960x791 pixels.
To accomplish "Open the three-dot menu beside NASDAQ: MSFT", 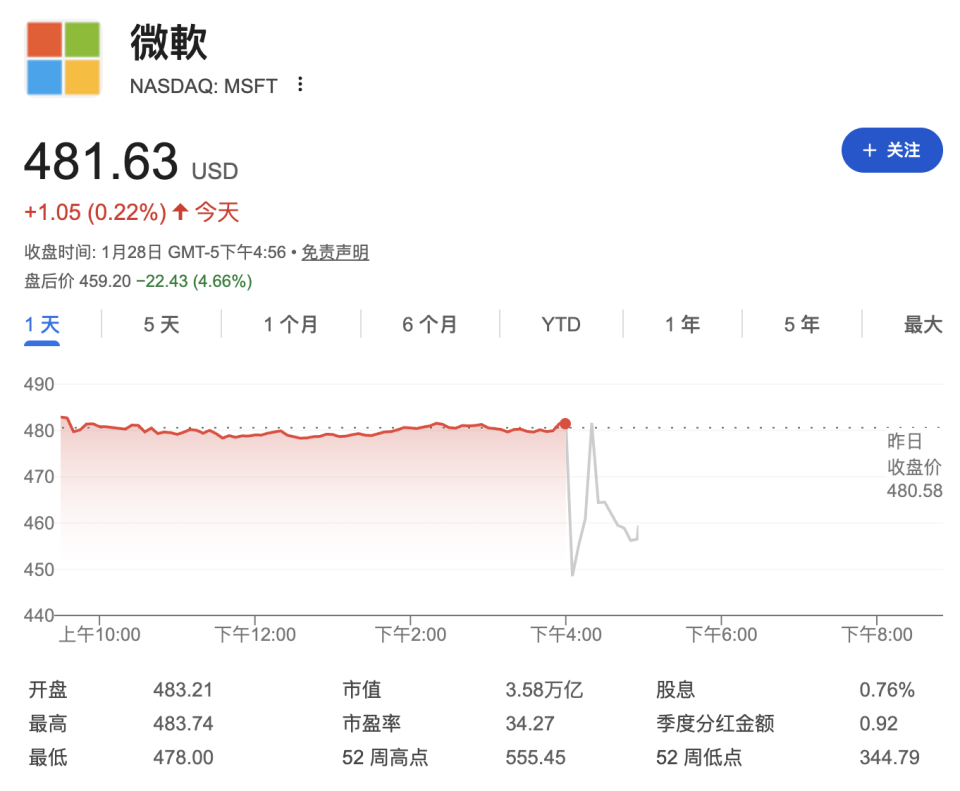I will pyautogui.click(x=298, y=86).
